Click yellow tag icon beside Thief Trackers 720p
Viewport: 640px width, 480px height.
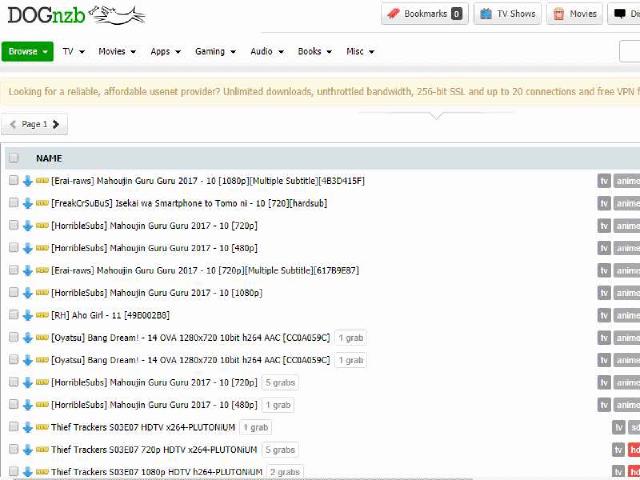click(42, 449)
